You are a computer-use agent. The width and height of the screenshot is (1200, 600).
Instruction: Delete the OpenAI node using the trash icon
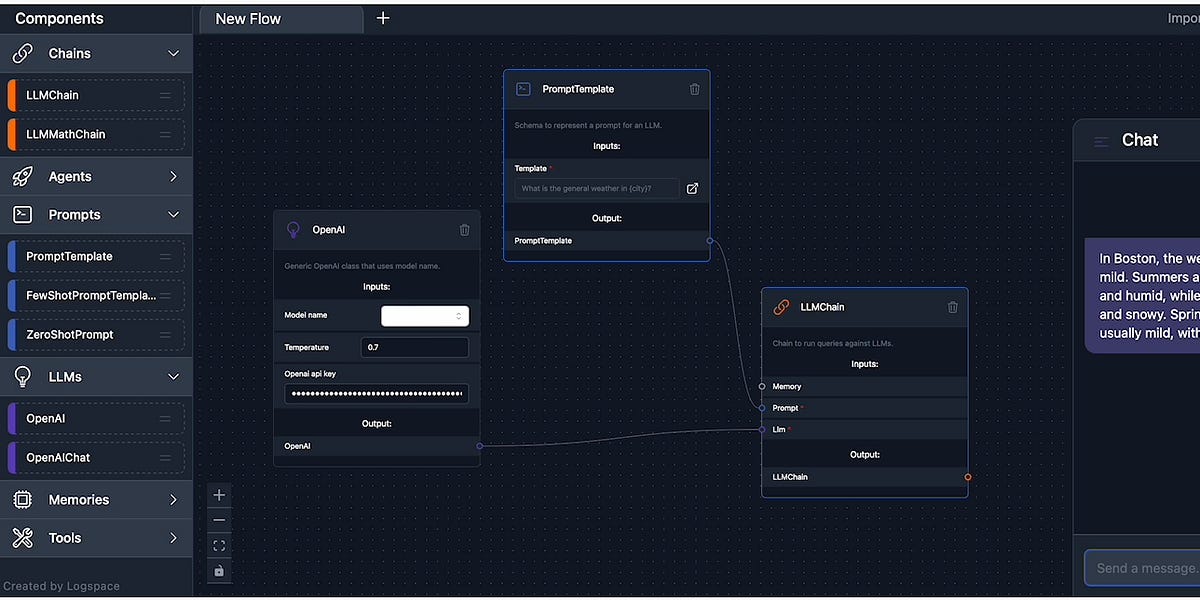click(464, 230)
